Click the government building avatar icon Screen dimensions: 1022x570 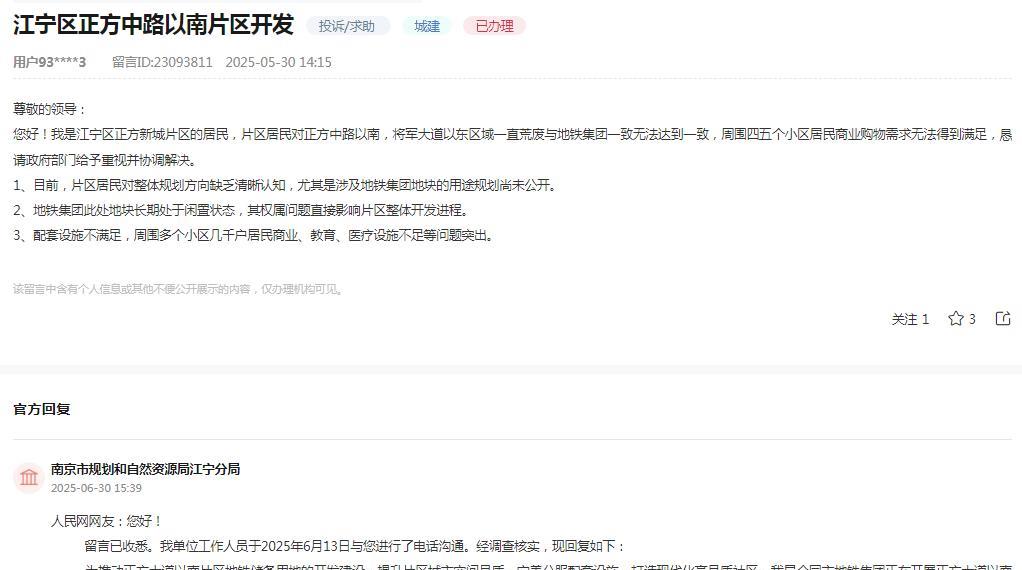[29, 477]
